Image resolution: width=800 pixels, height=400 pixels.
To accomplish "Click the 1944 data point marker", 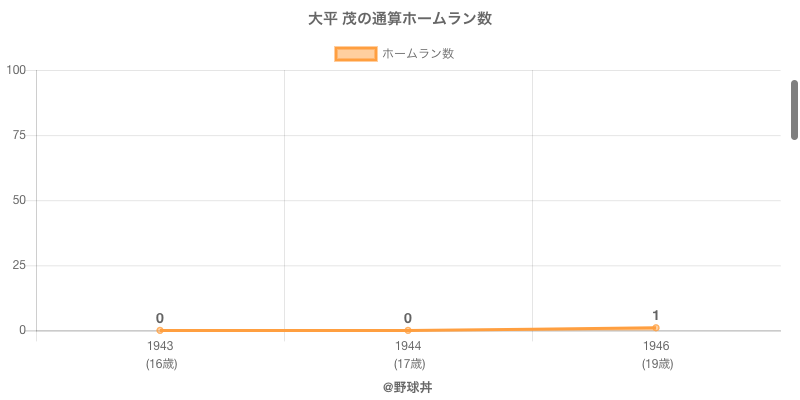I will coord(408,330).
